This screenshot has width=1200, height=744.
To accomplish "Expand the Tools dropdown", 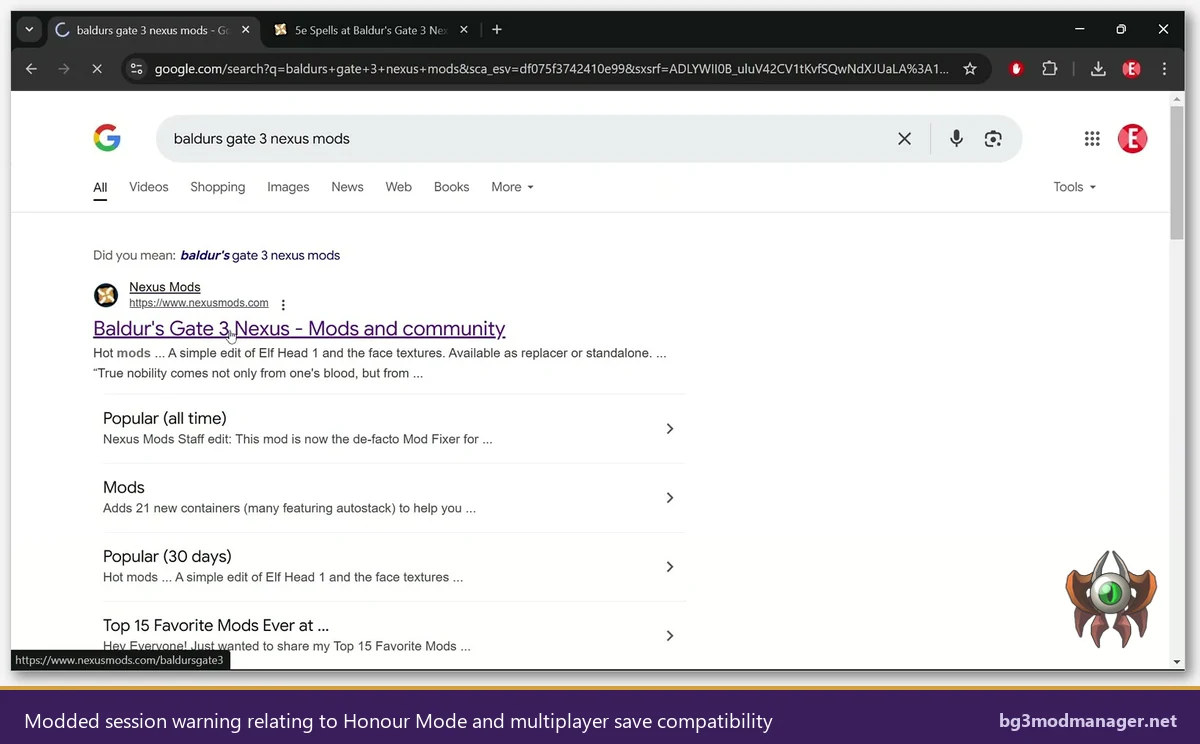I will tap(1075, 187).
